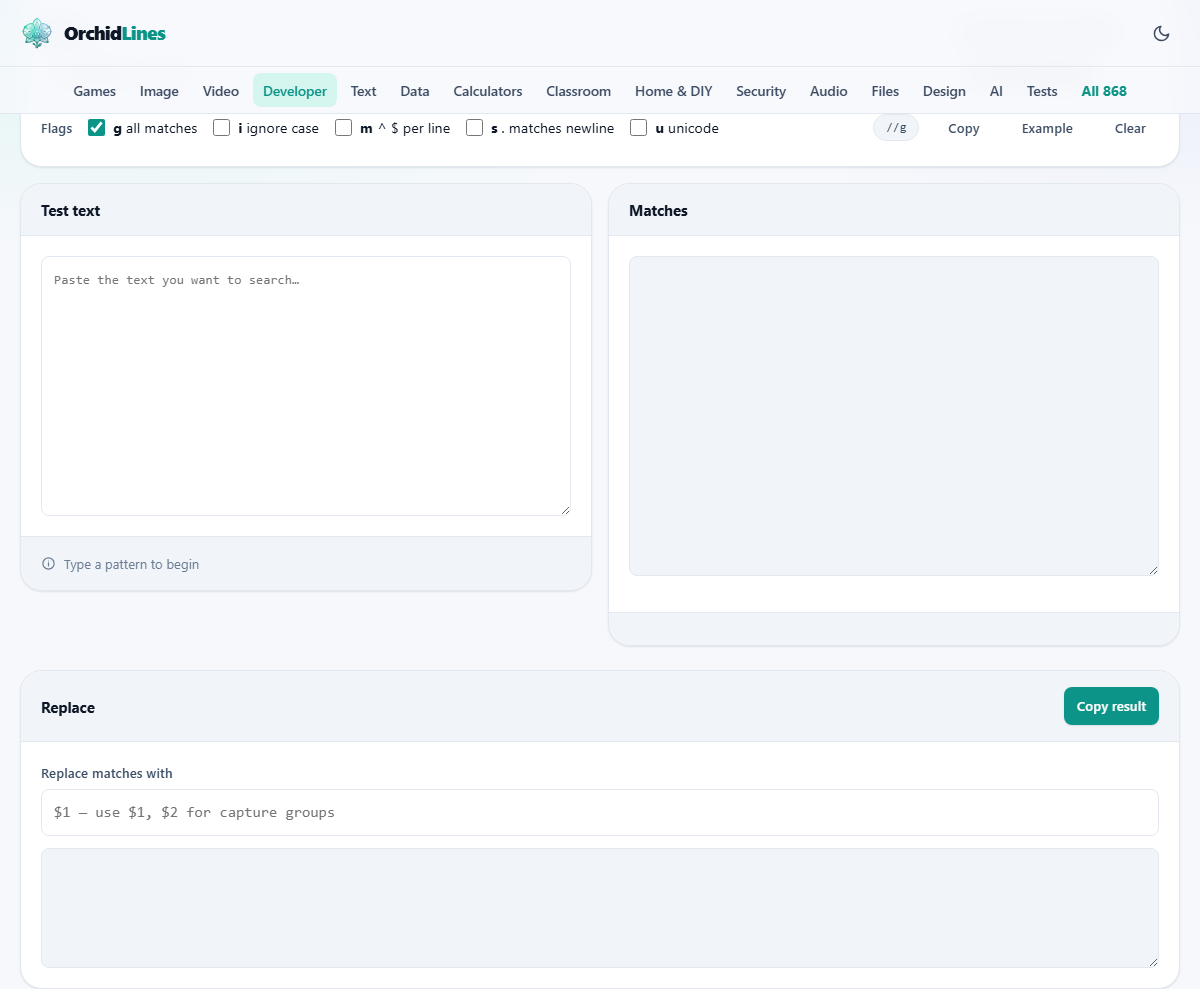Enable the i ignore case flag
This screenshot has width=1200, height=989.
click(x=222, y=128)
